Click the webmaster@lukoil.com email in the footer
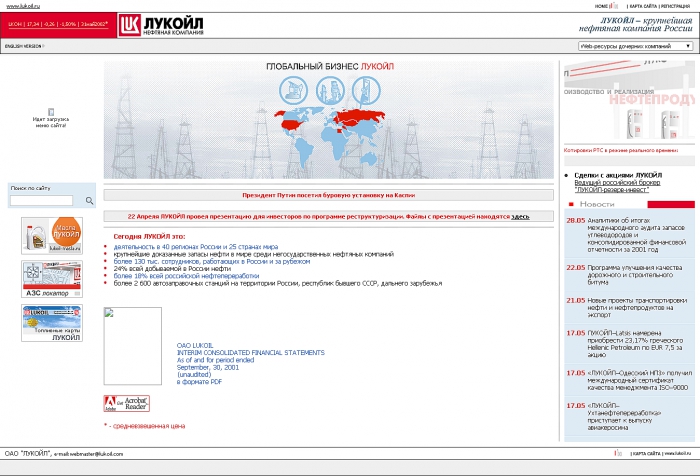Screen dimensions: 700x476 [x=96, y=454]
